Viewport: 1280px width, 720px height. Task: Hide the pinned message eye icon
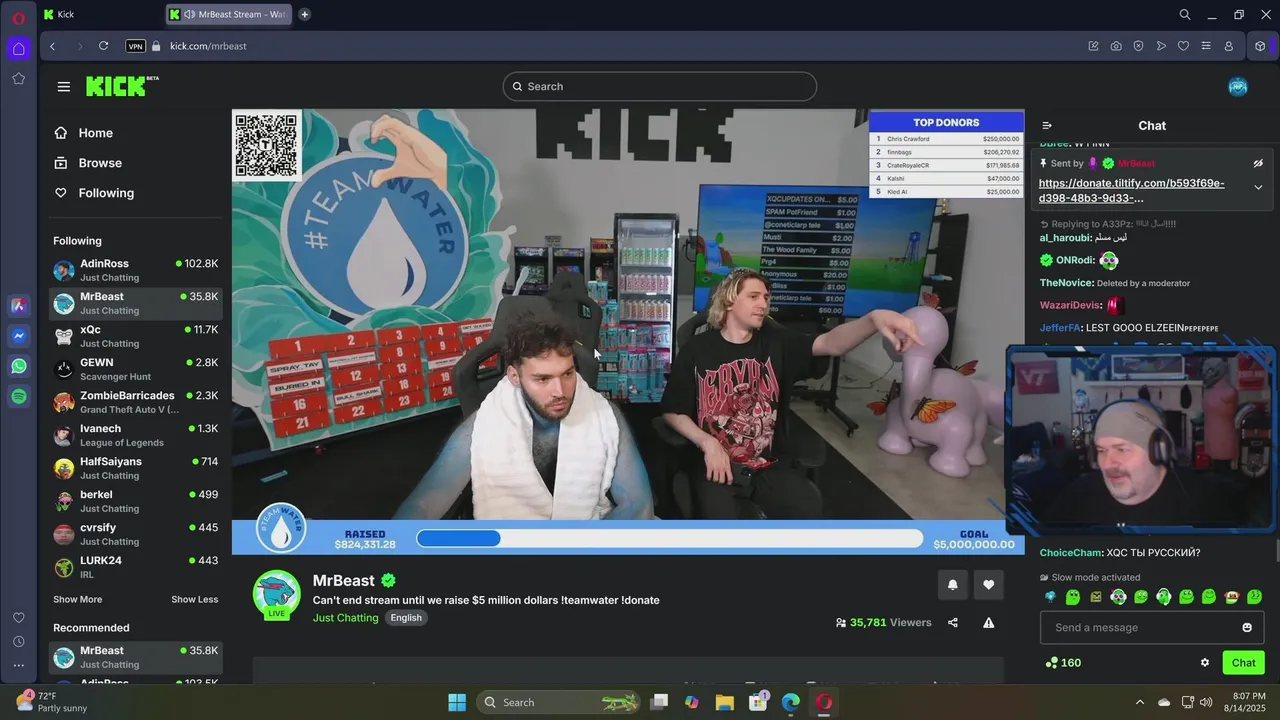1258,163
